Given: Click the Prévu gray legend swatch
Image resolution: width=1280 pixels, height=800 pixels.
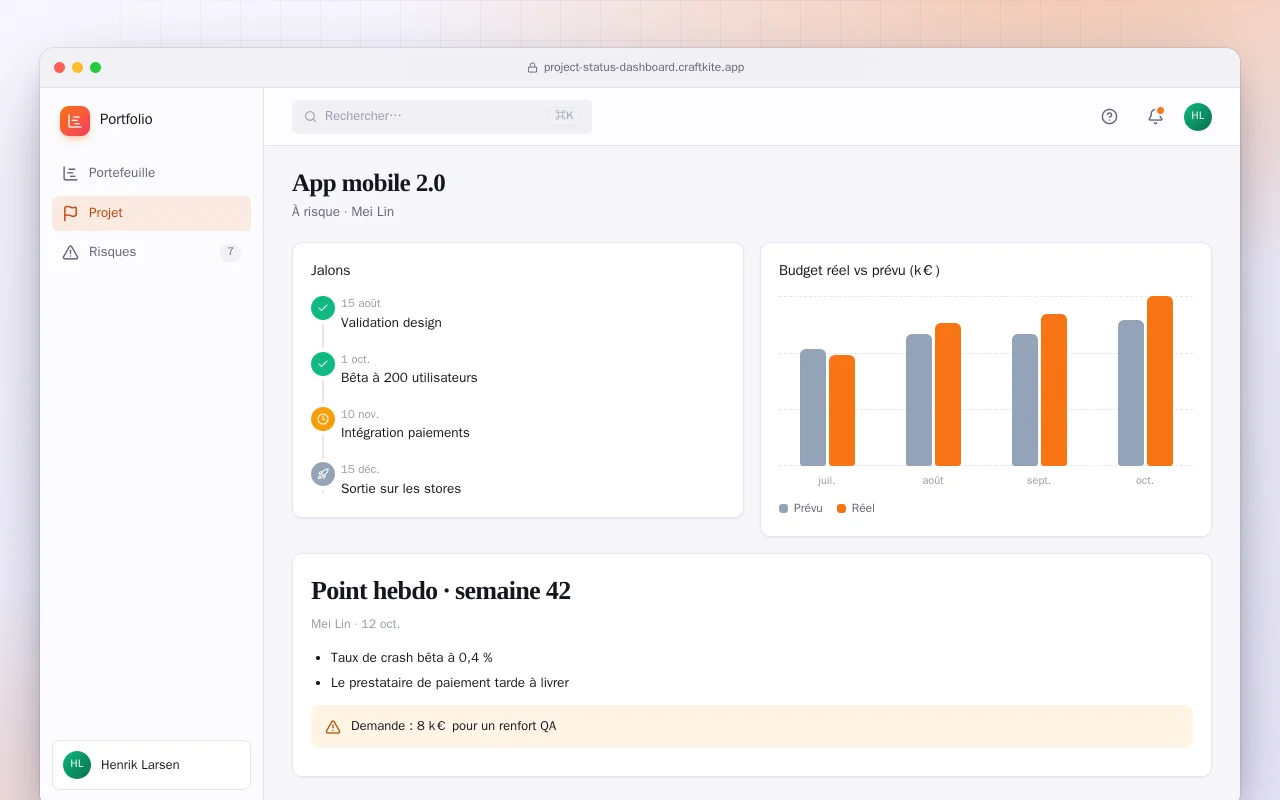Looking at the screenshot, I should (784, 508).
